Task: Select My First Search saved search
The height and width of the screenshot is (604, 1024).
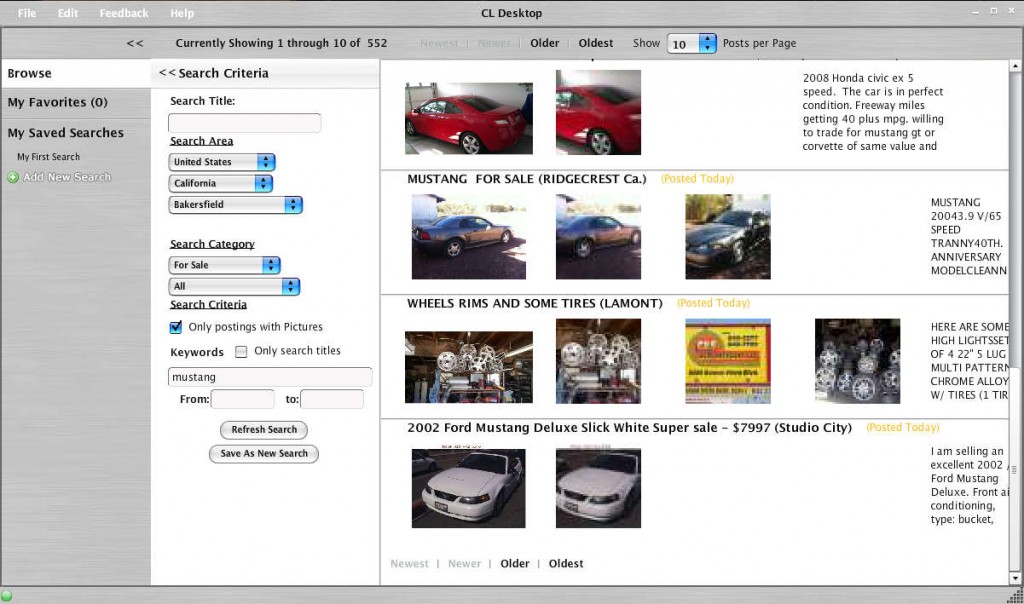Action: [46, 156]
